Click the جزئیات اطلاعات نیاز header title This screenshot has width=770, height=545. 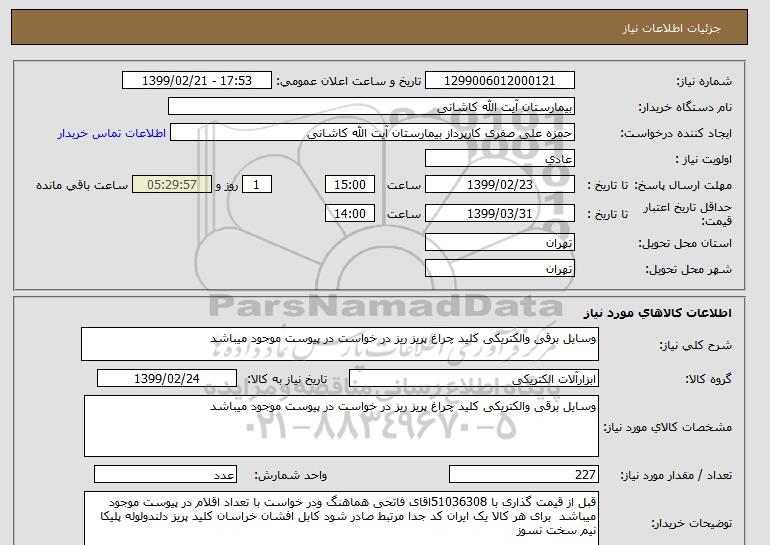pyautogui.click(x=671, y=28)
